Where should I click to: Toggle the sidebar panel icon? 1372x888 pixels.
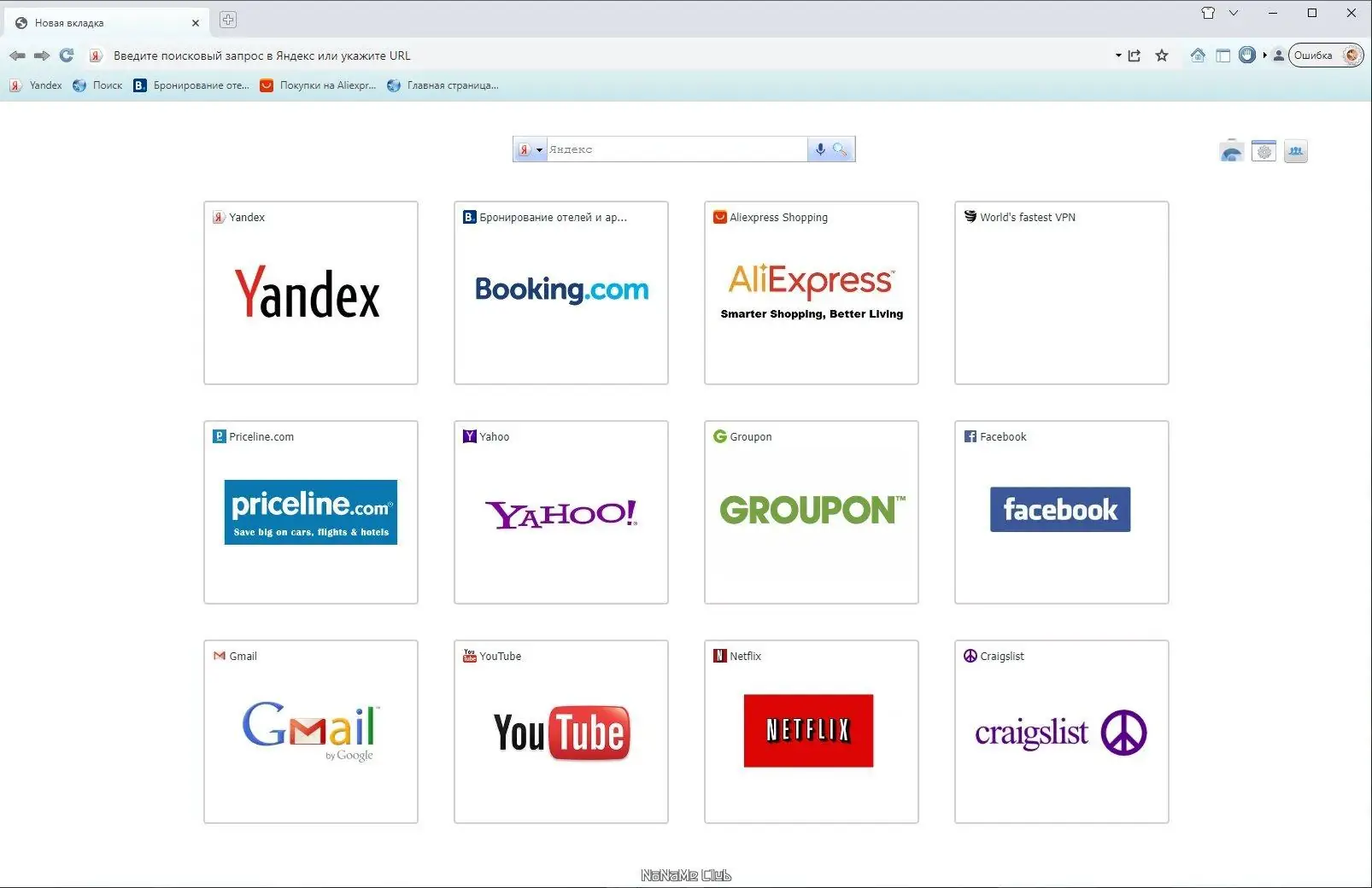(x=1223, y=55)
